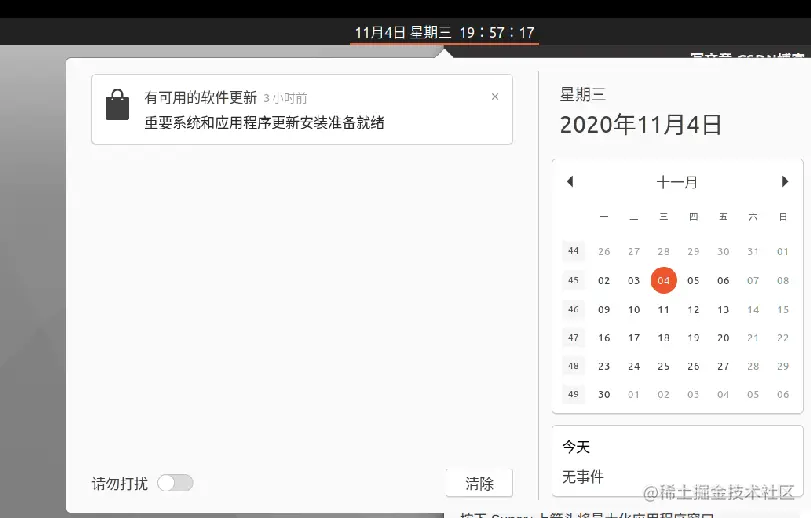
Task: Select November 24 in calendar
Action: pyautogui.click(x=634, y=366)
